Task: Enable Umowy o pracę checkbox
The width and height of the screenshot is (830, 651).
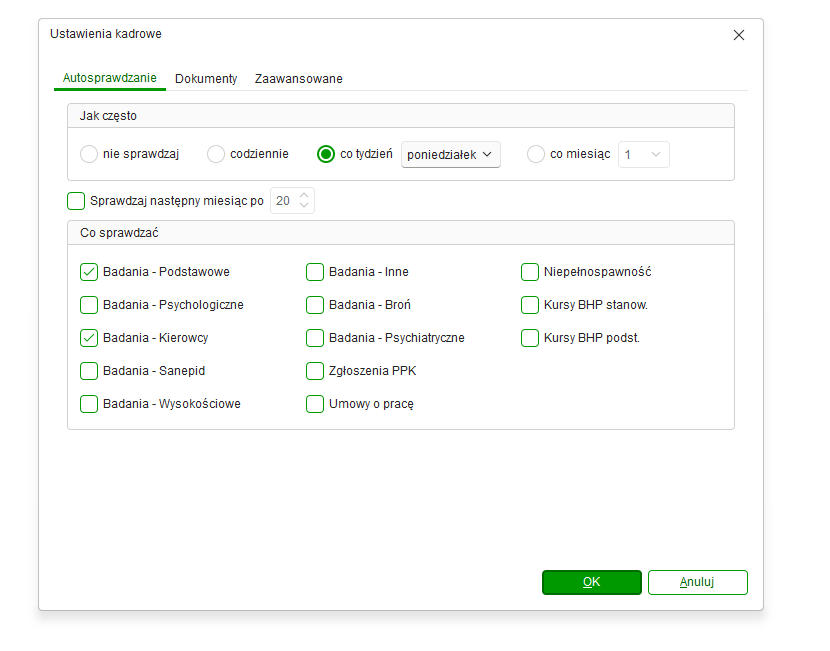Action: tap(315, 404)
